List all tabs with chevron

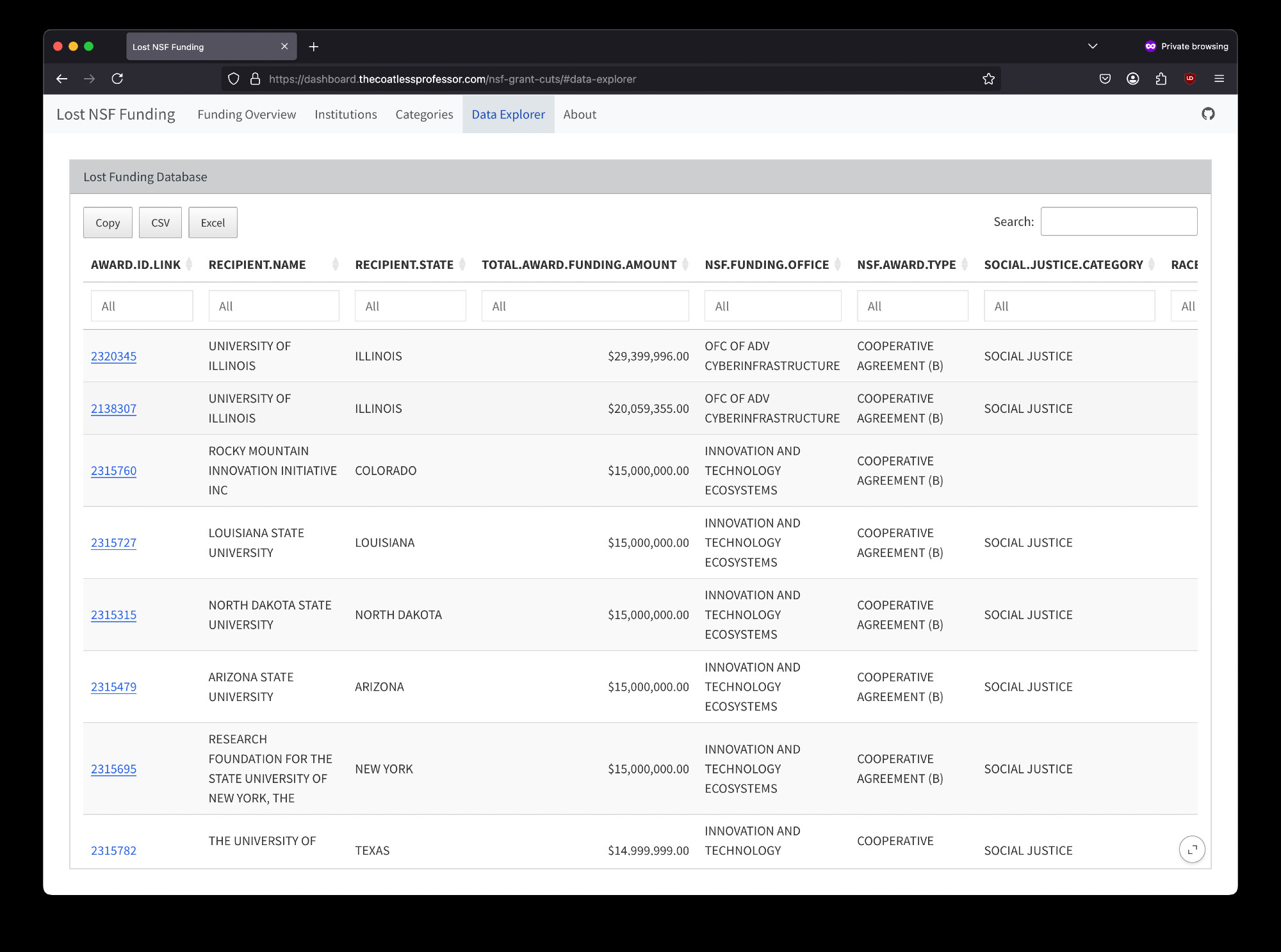1093,46
